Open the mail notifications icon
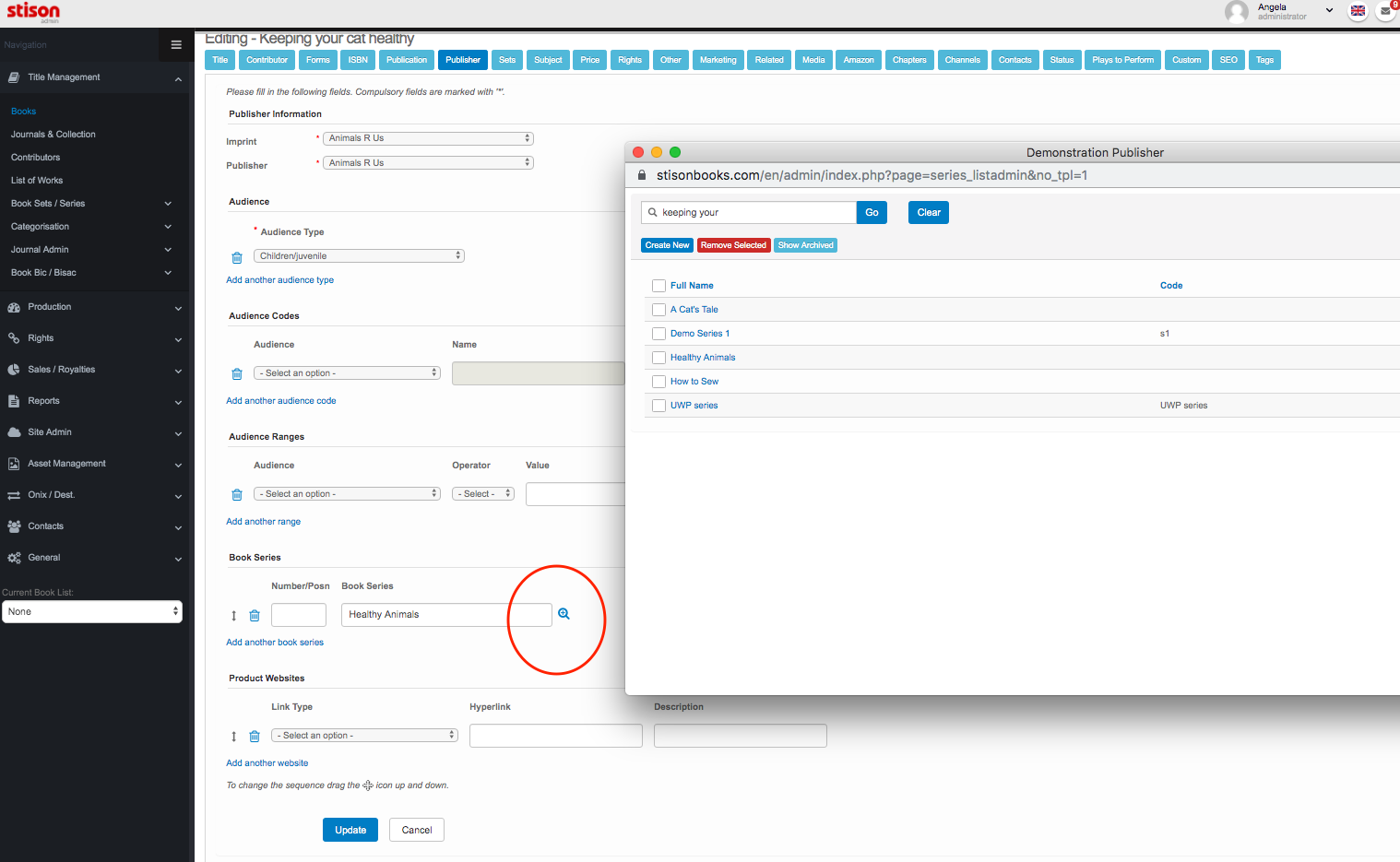 tap(1385, 12)
